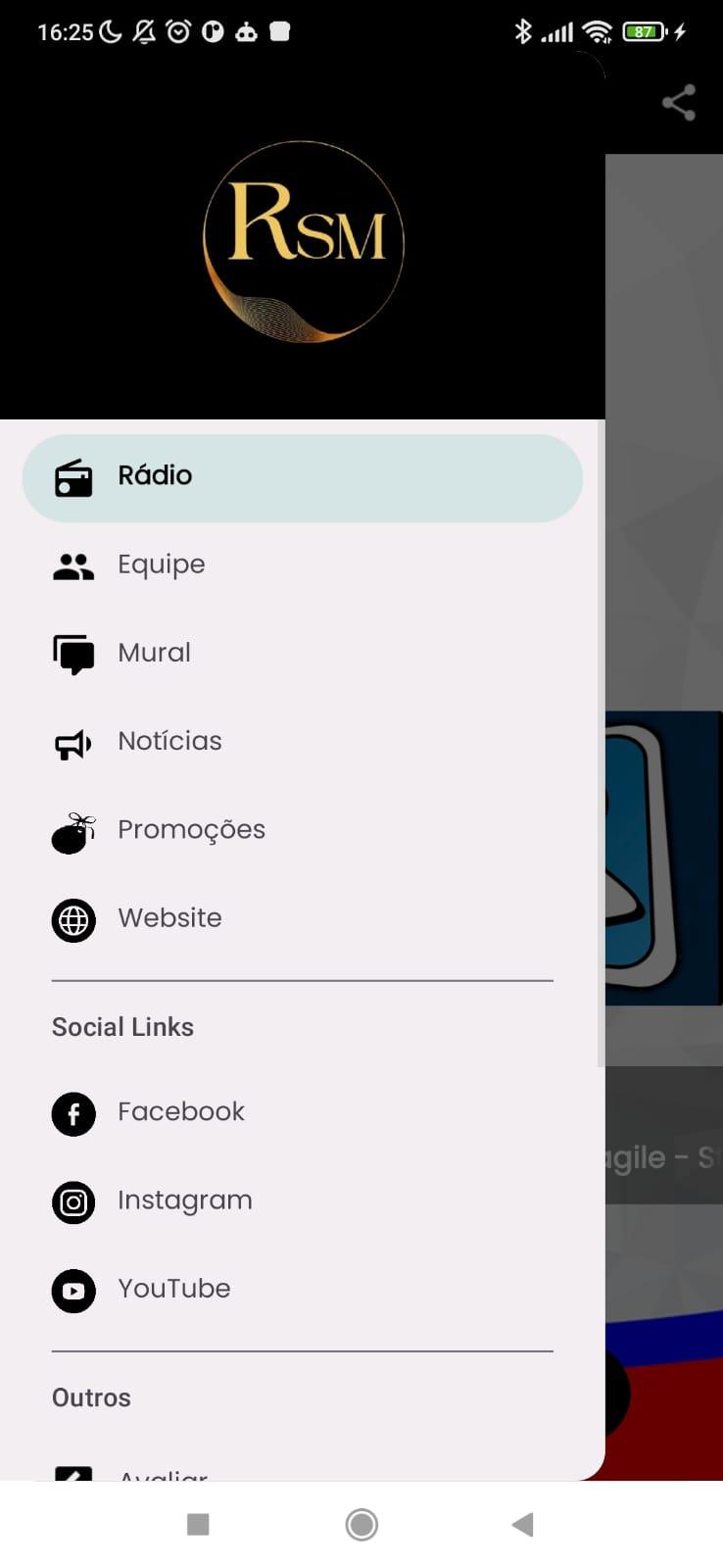Open the YouTube social link label
The height and width of the screenshot is (1568, 723).
(x=174, y=1289)
